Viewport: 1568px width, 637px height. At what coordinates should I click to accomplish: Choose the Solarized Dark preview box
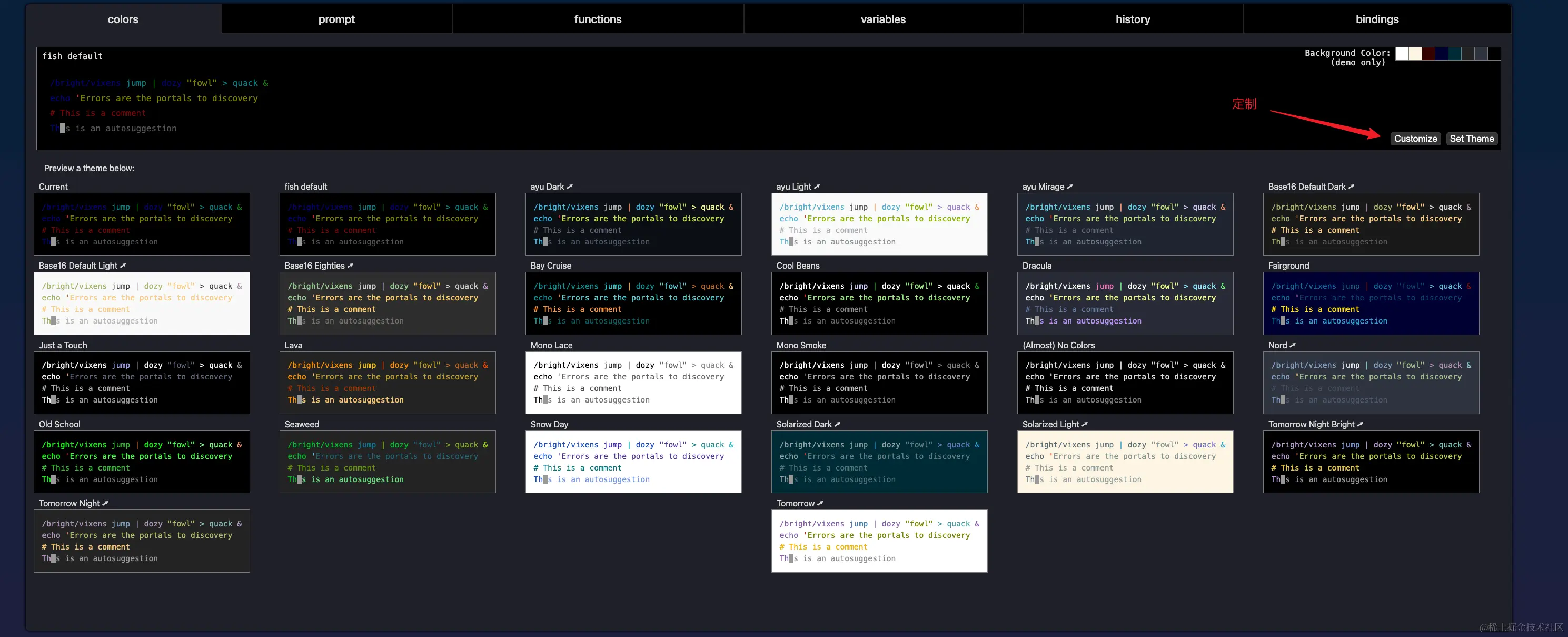point(880,462)
